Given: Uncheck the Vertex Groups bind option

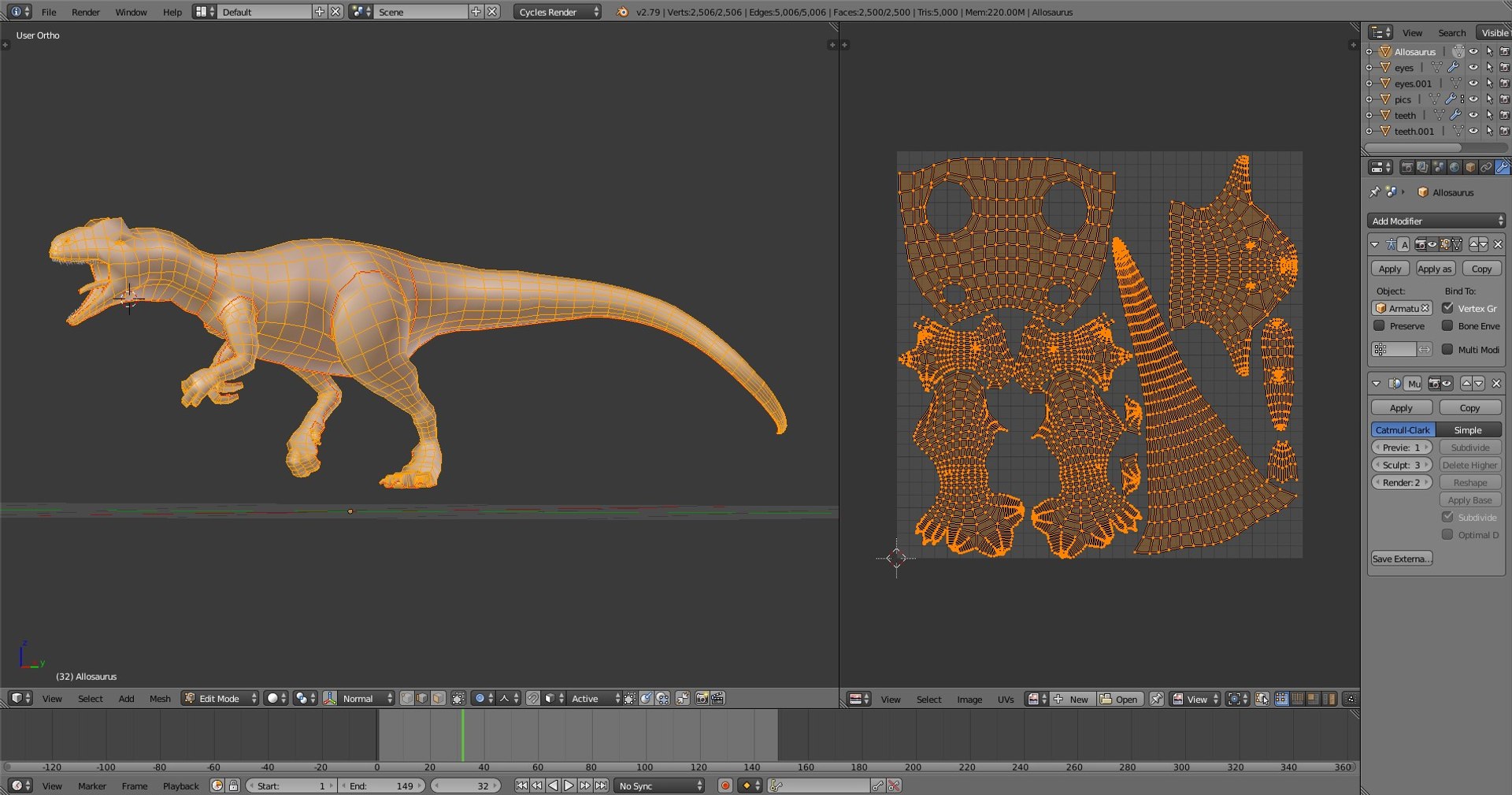Looking at the screenshot, I should pyautogui.click(x=1447, y=308).
